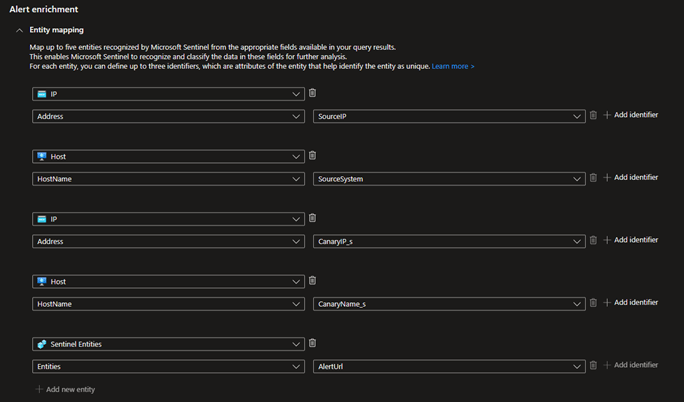Remove the SourceSystem identifier row
Screen dimensions: 684x402
593,177
